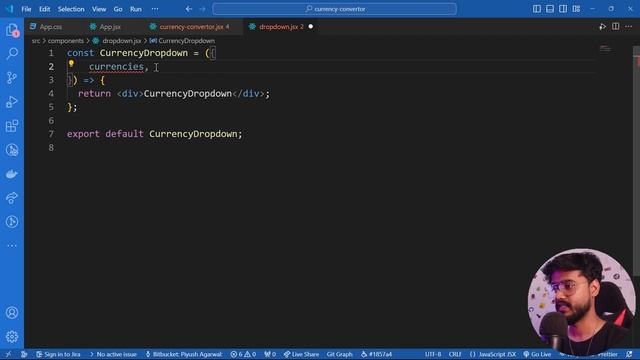Change UTF-8 file encoding
Viewport: 640px width, 360px height.
pos(433,354)
